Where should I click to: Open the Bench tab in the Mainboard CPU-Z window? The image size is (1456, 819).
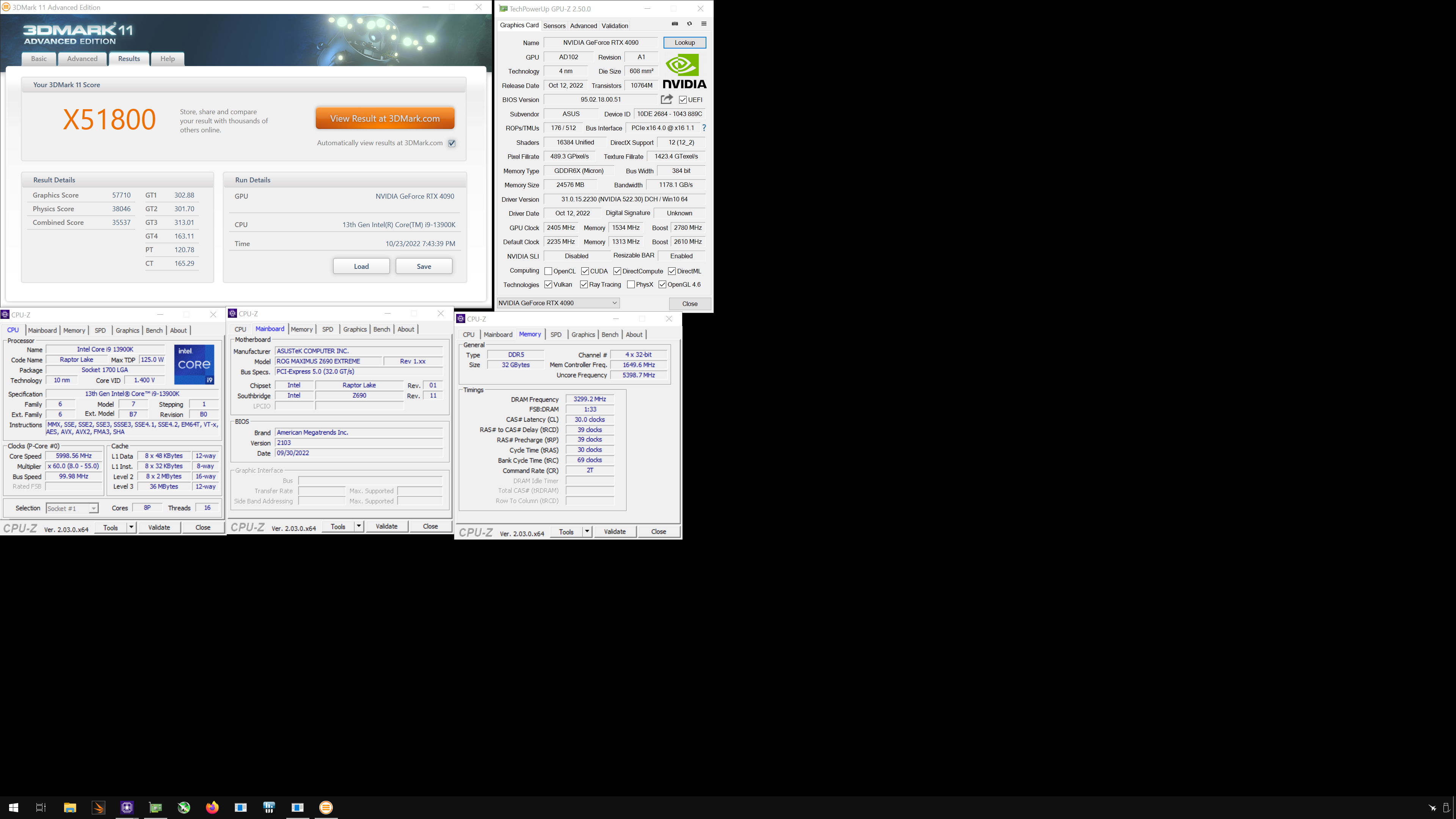(381, 329)
